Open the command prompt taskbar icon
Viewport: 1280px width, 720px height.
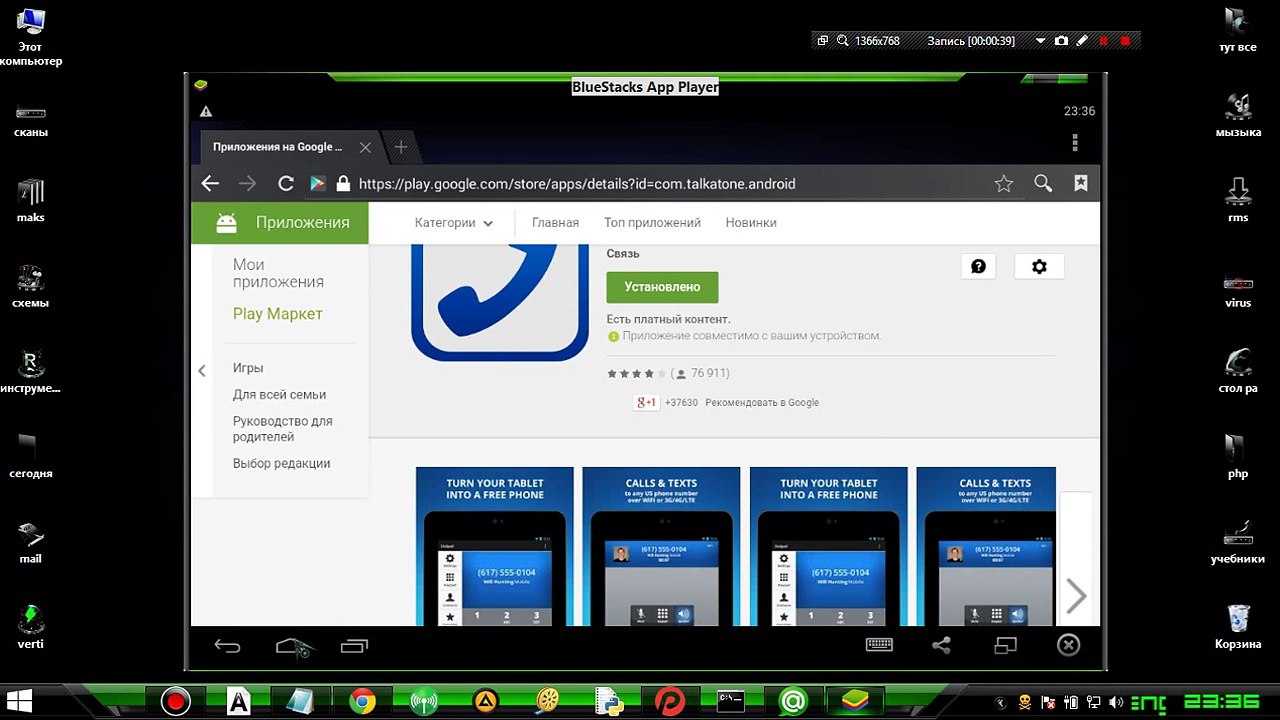[x=731, y=701]
